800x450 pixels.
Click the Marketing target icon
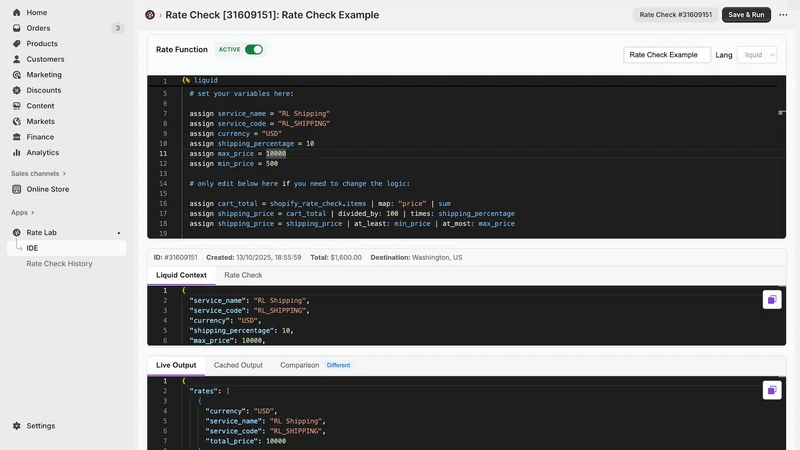16,74
